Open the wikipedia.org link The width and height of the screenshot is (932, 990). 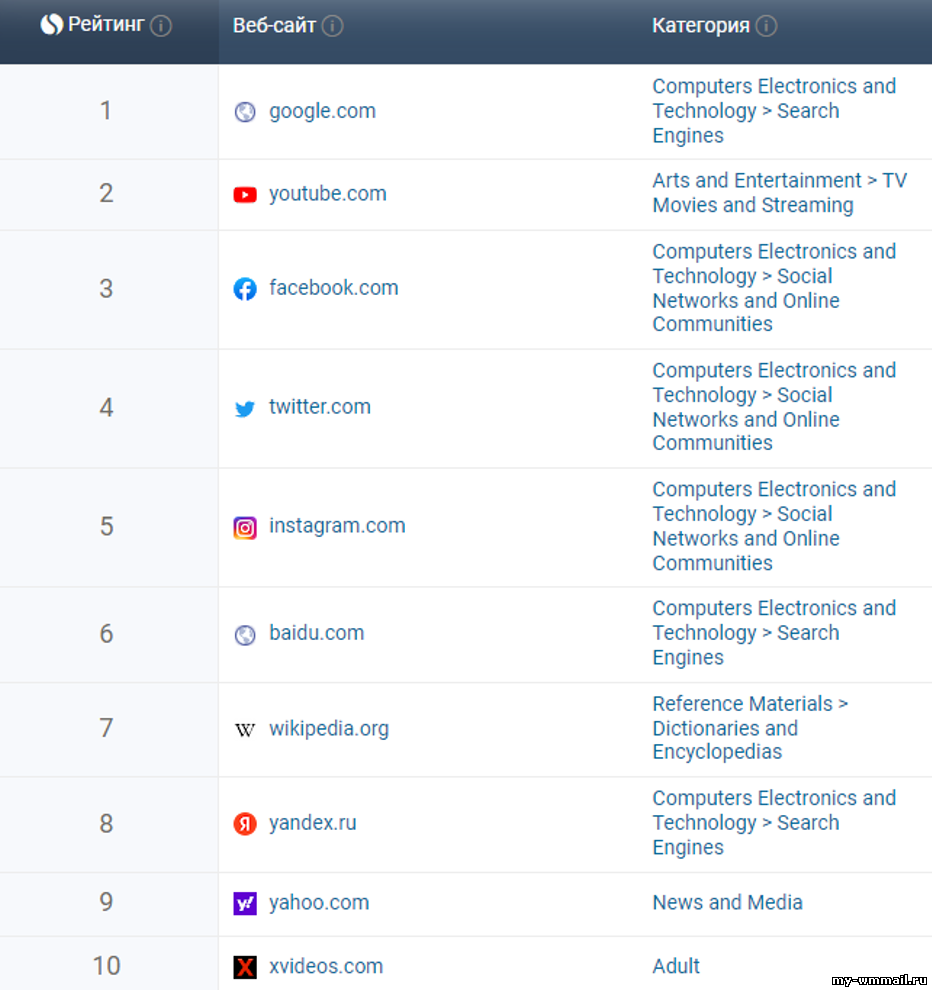(329, 729)
